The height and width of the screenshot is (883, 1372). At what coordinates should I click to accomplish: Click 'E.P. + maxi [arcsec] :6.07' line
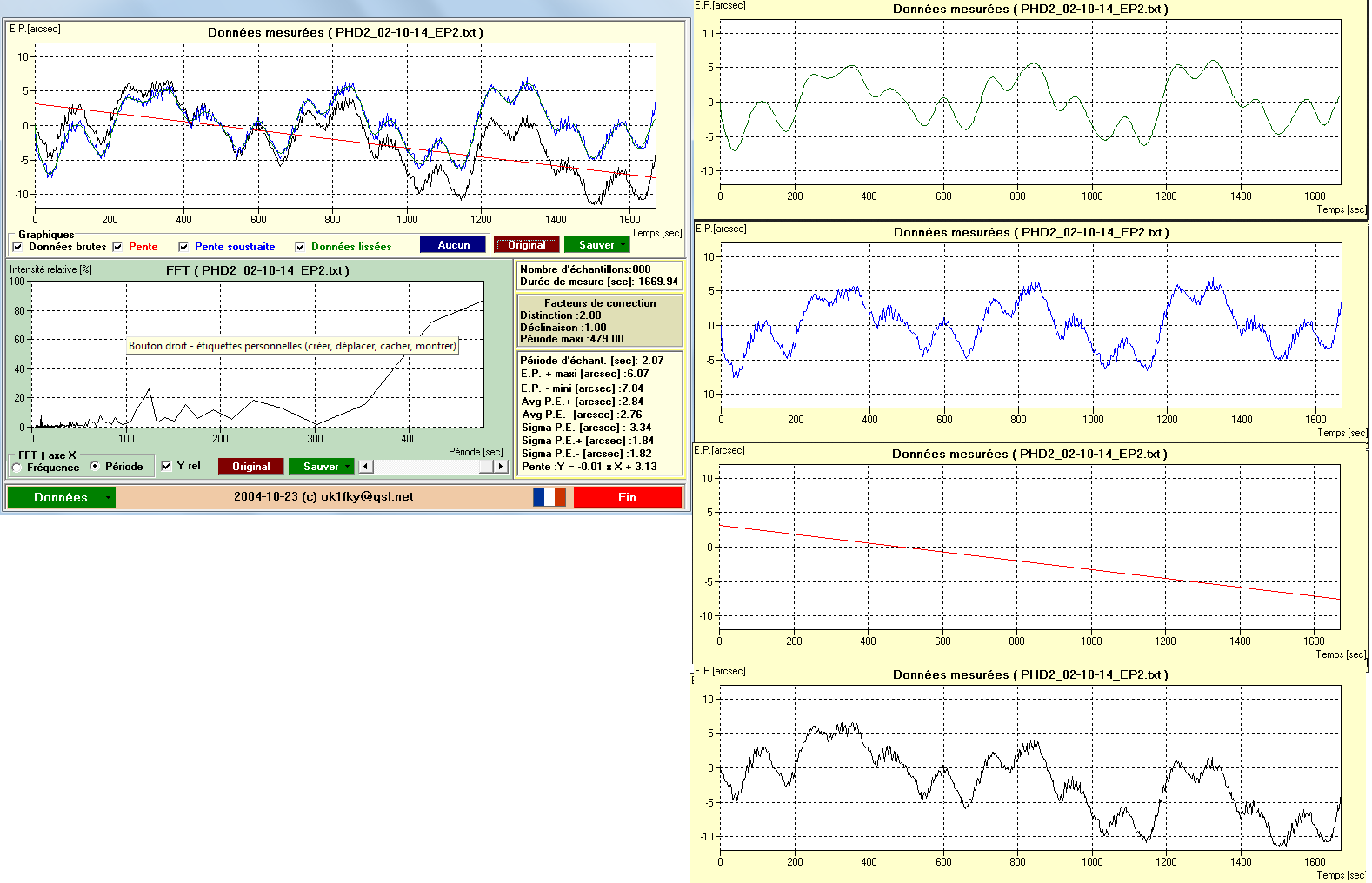[x=585, y=374]
